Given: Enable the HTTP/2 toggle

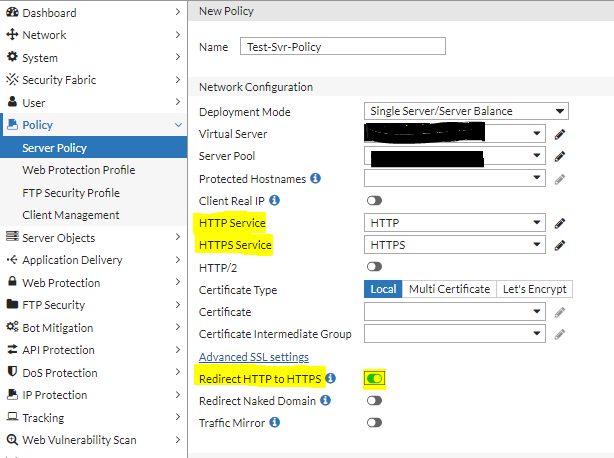Looking at the screenshot, I should [375, 267].
